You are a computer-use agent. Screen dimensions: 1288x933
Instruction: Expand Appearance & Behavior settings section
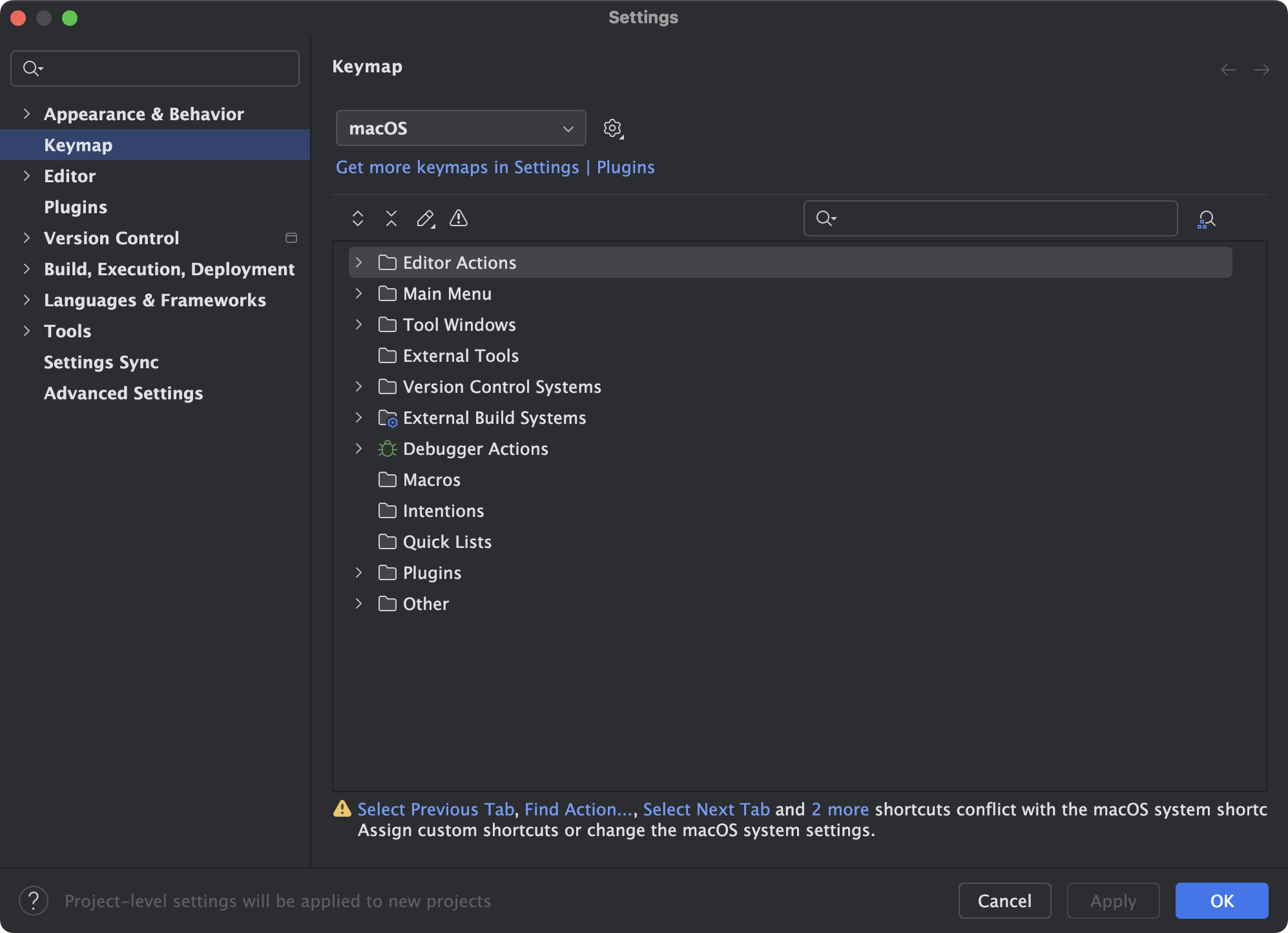point(26,114)
